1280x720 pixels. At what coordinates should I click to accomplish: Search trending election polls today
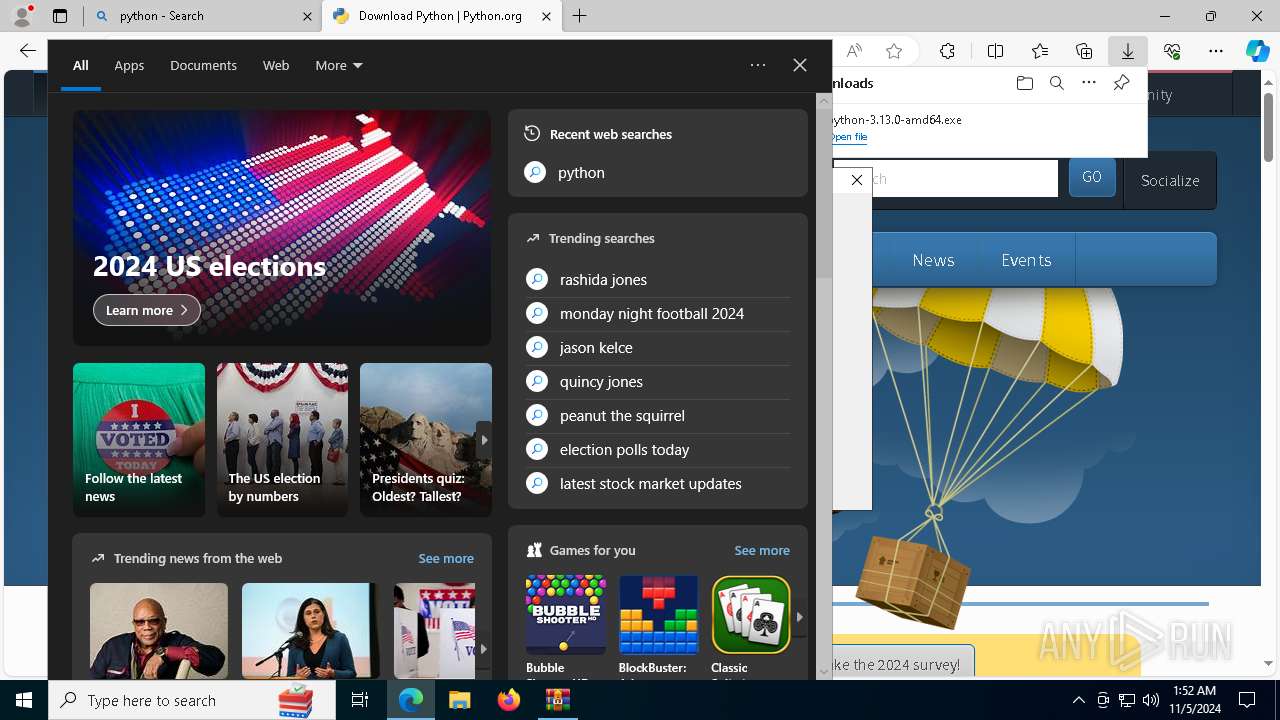click(657, 449)
